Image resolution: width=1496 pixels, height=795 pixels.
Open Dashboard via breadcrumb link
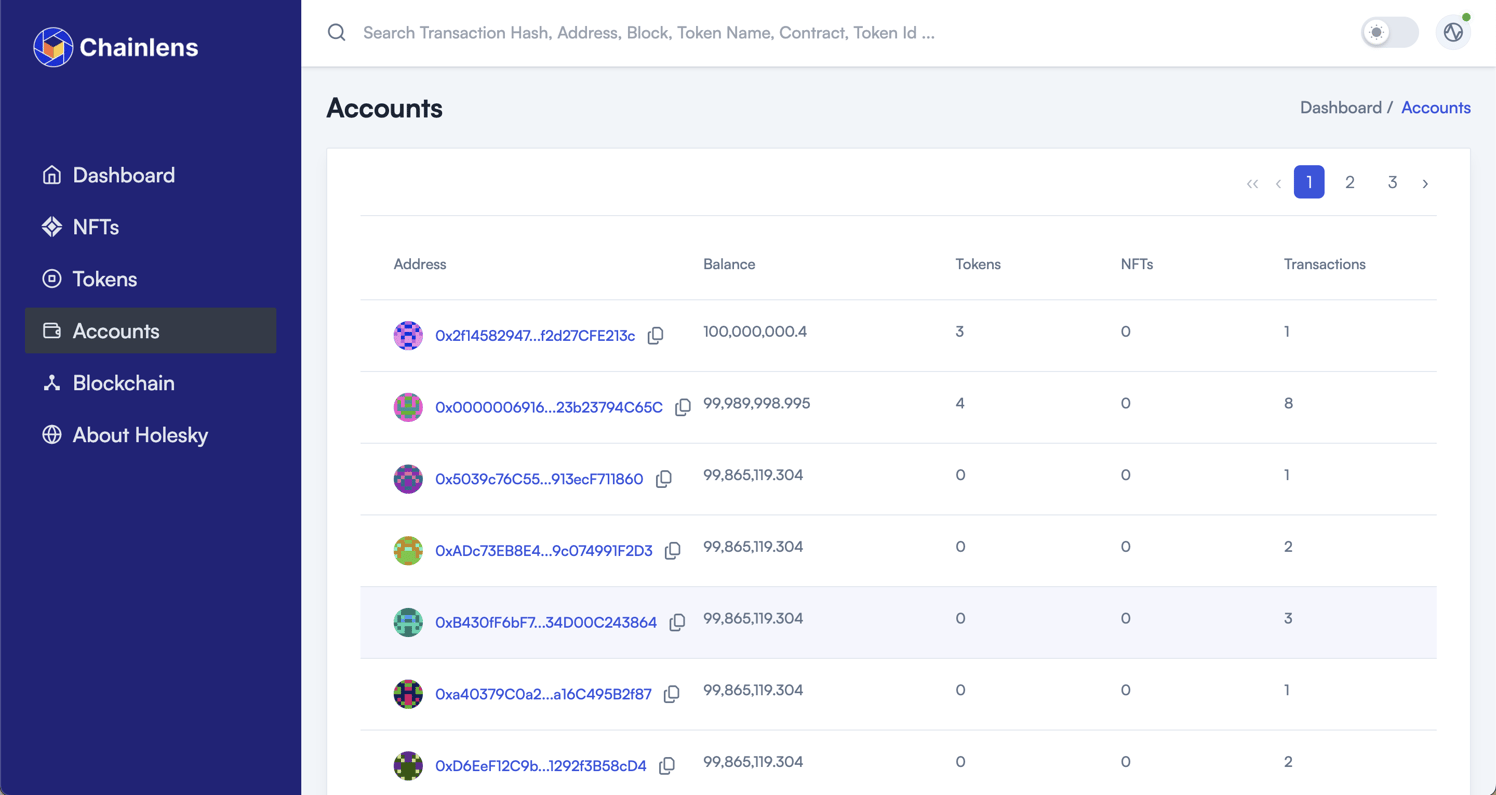point(1341,107)
